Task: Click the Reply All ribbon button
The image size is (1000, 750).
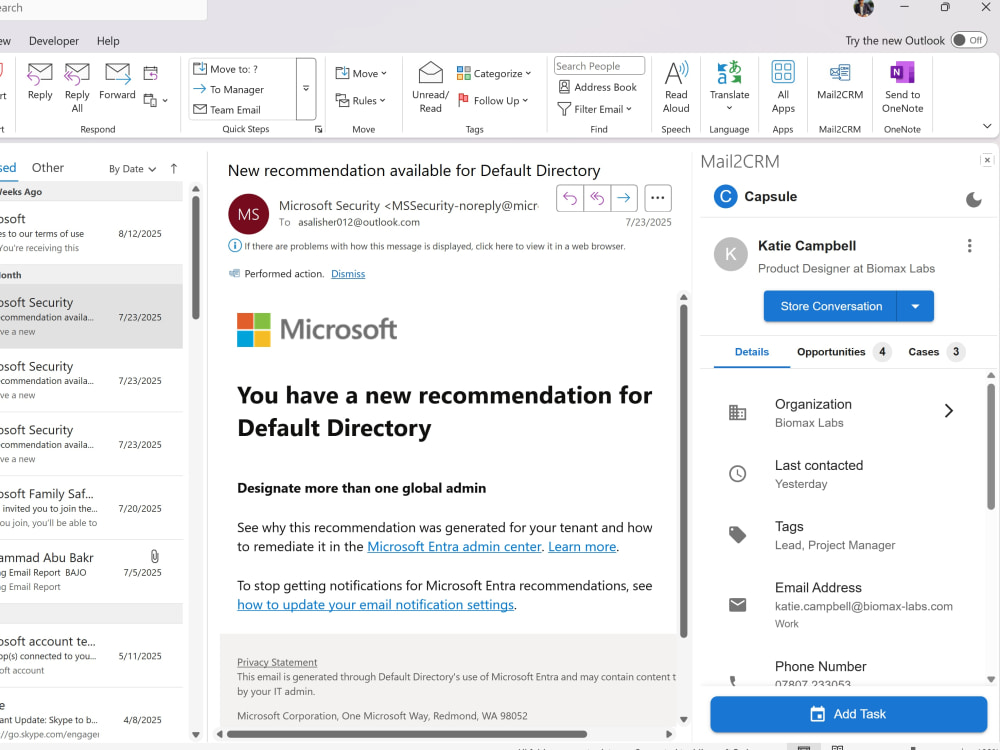Action: [77, 87]
